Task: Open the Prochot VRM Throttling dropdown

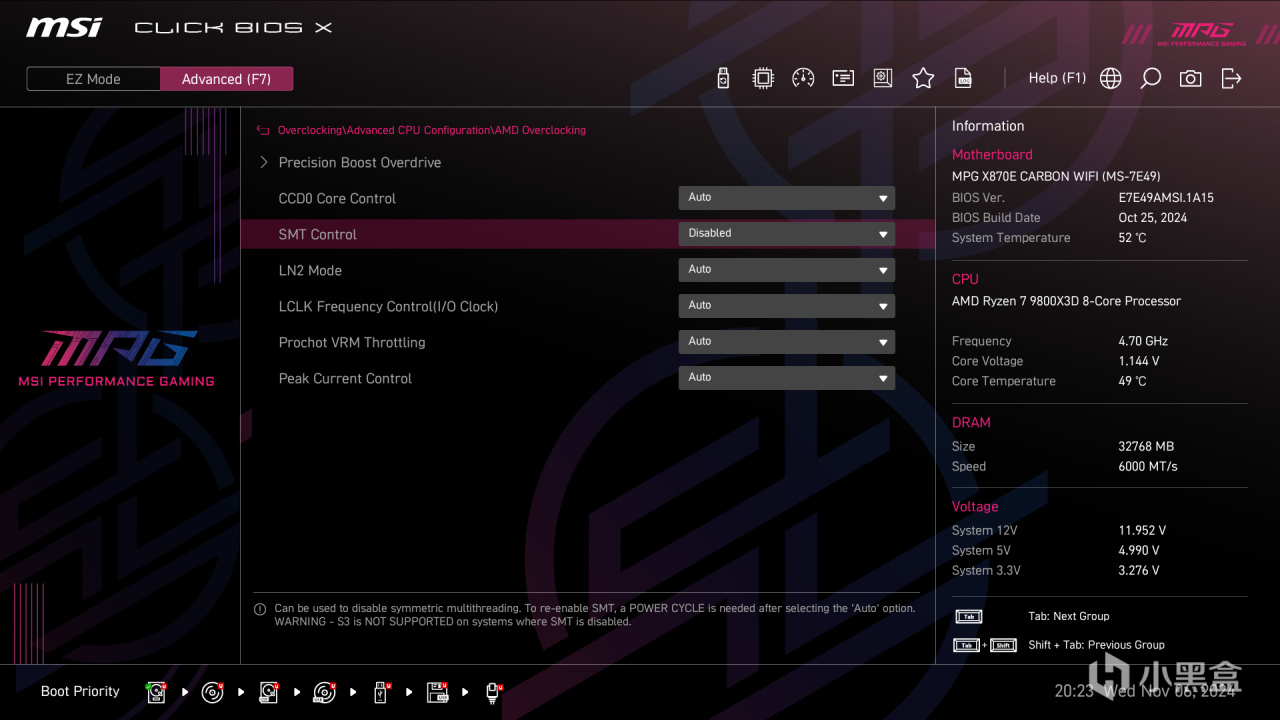Action: pos(786,342)
